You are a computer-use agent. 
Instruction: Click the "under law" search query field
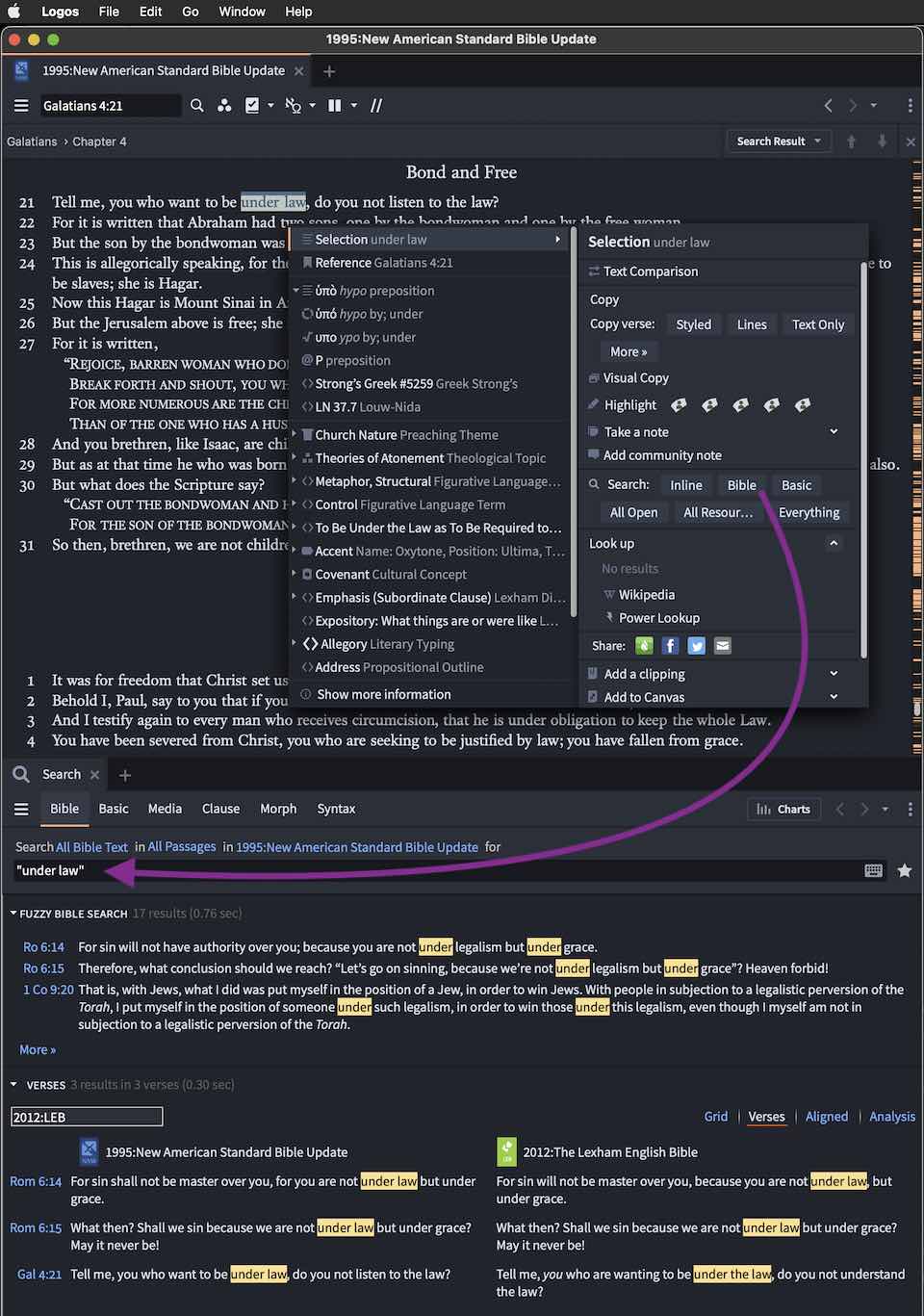pyautogui.click(x=438, y=871)
